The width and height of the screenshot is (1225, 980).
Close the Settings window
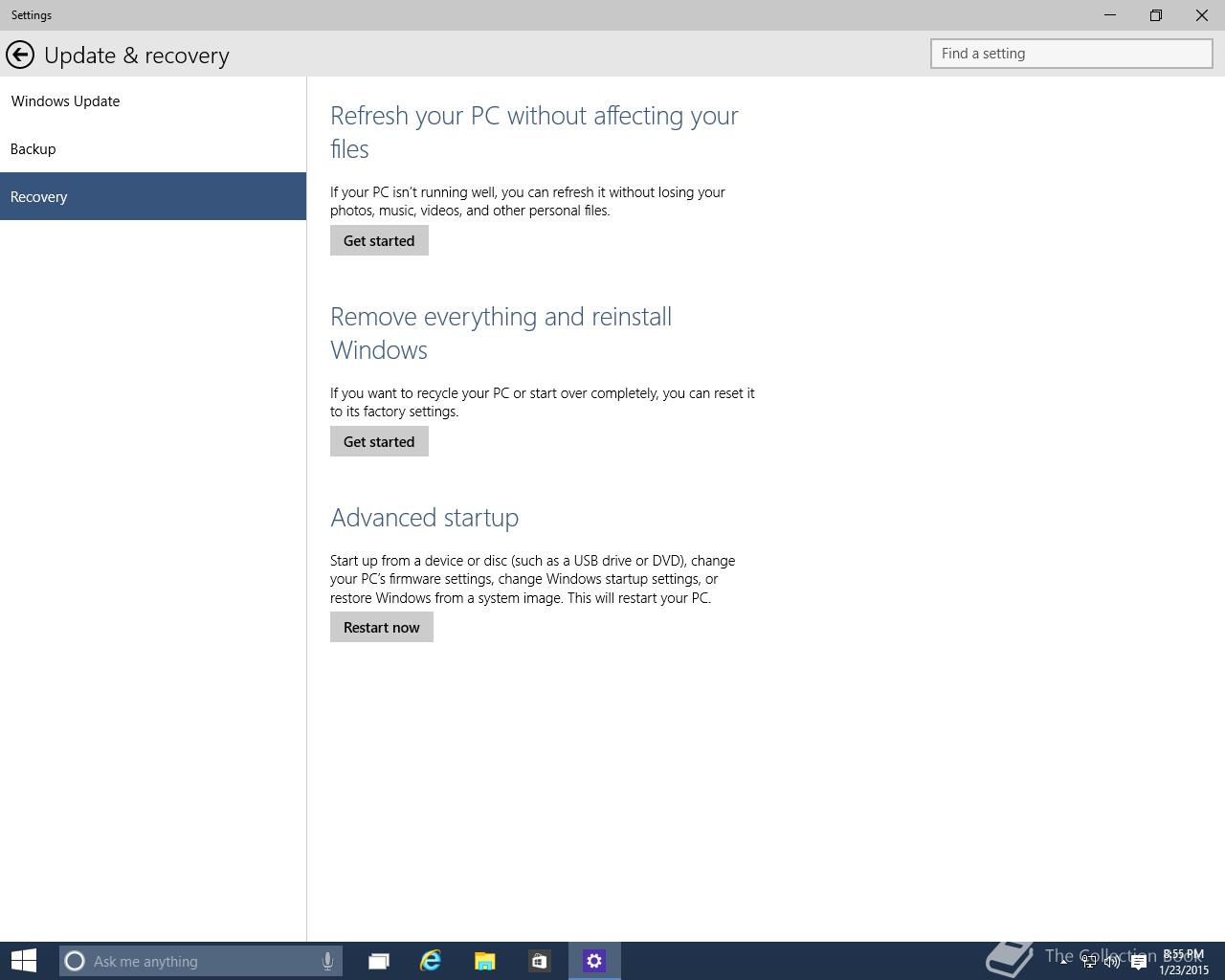point(1202,15)
